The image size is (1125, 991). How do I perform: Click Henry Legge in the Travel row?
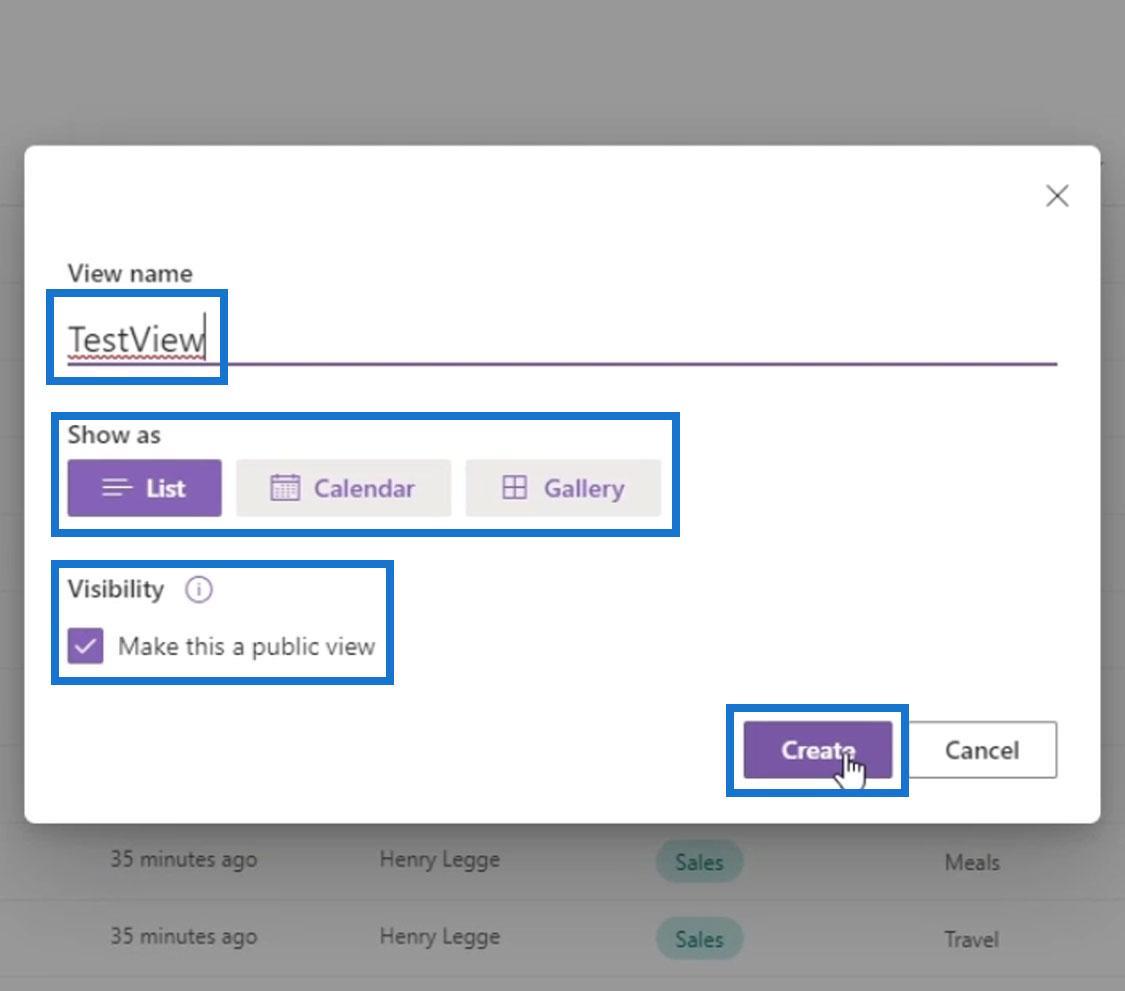pos(440,937)
